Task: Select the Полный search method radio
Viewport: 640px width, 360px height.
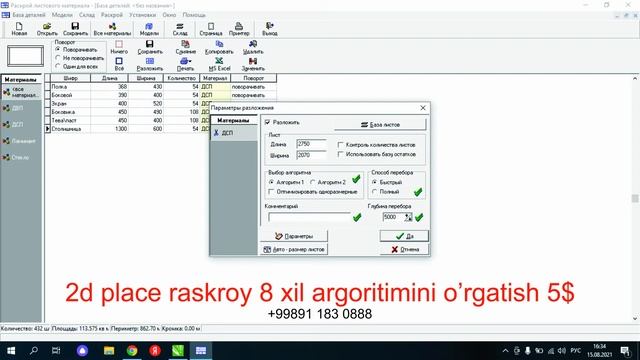Action: (x=374, y=191)
